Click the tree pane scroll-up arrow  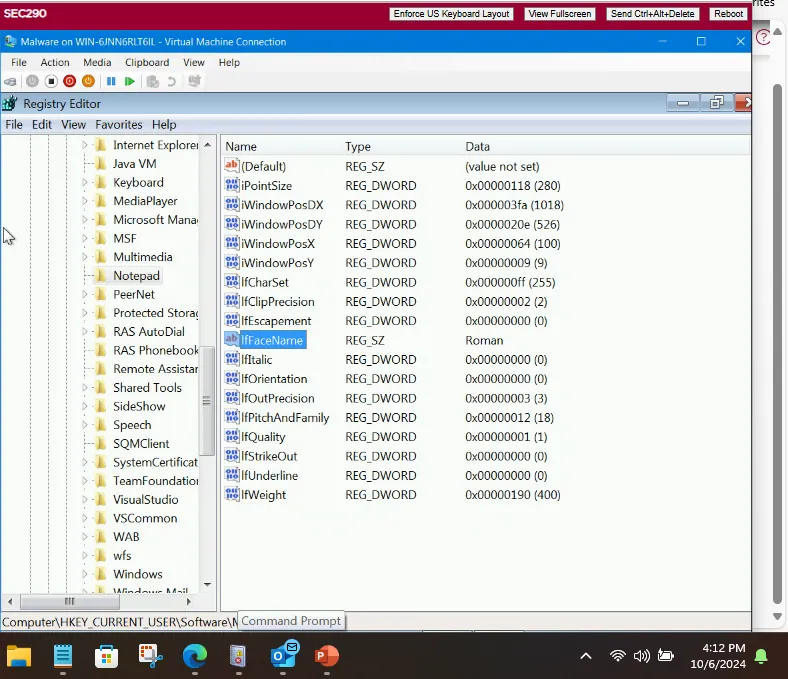tap(208, 145)
